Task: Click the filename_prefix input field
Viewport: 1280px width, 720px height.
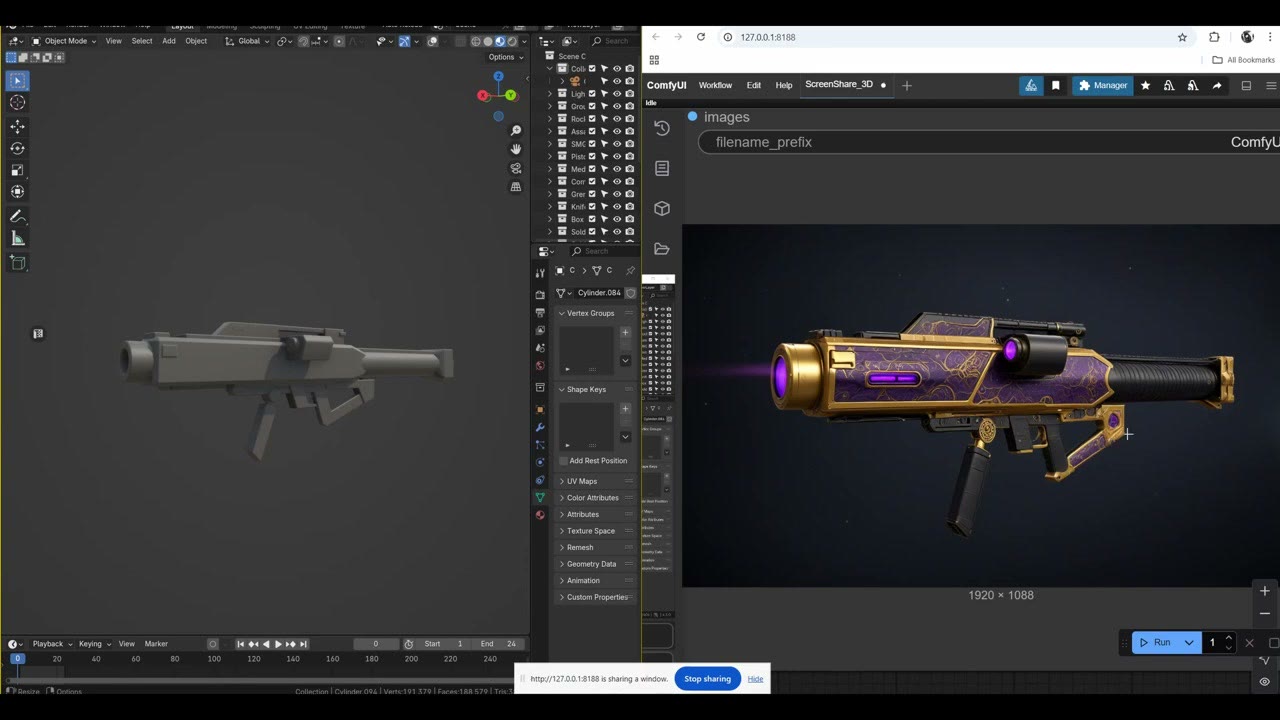Action: (989, 142)
